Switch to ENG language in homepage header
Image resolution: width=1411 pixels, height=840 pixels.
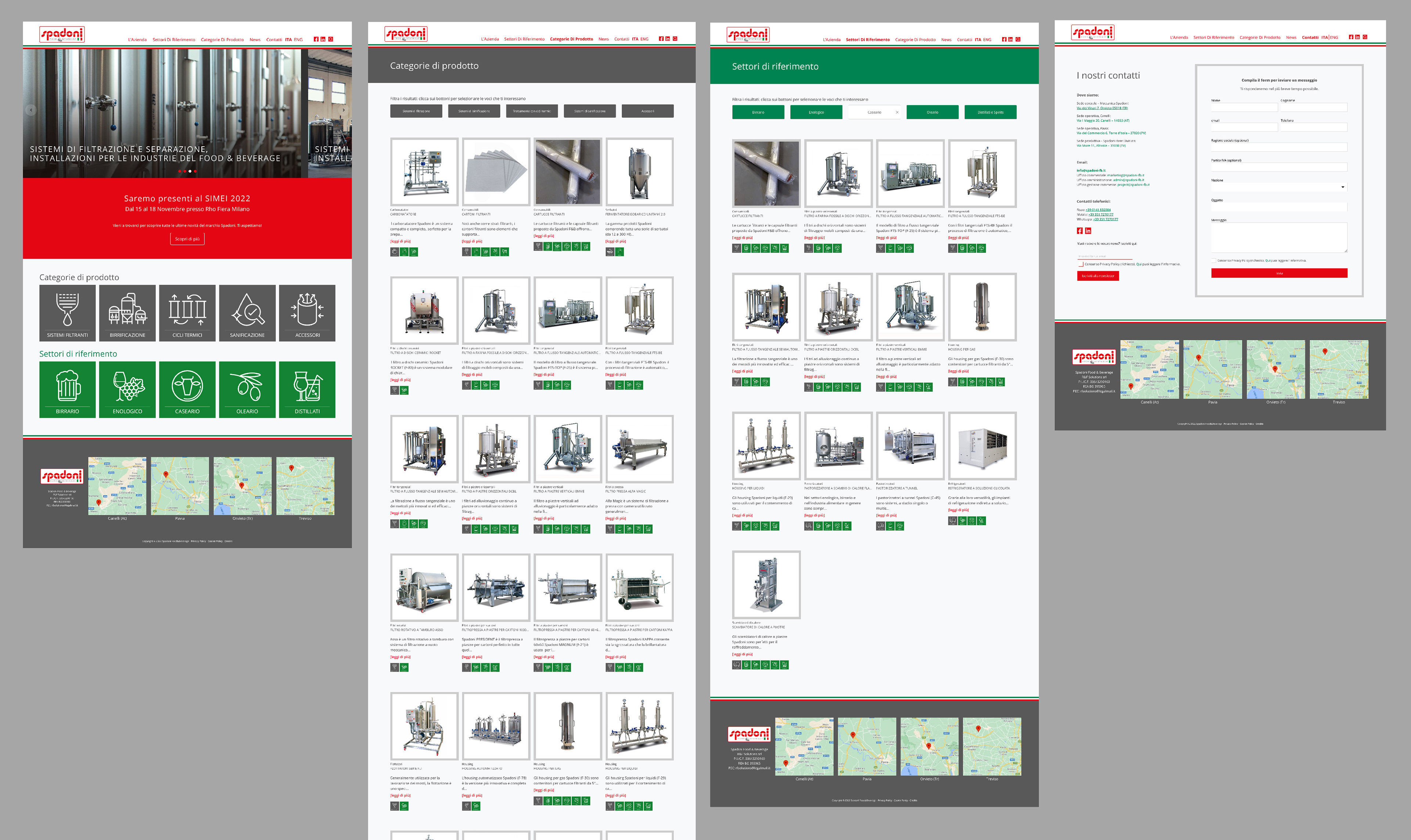click(298, 40)
